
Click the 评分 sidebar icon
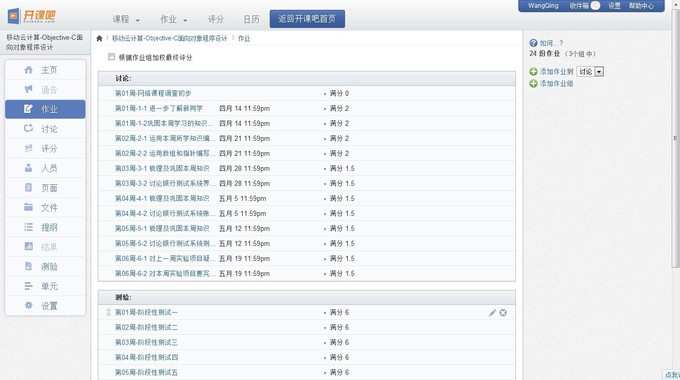click(x=28, y=148)
